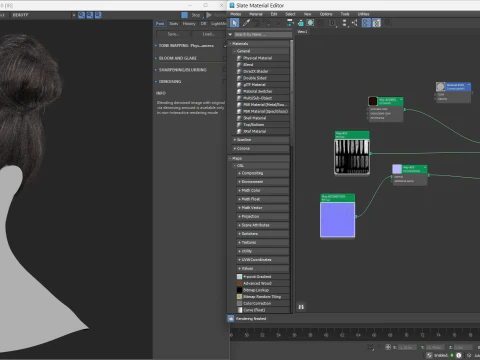Collapse the Materials group in browser
The image size is (480, 360).
pyautogui.click(x=230, y=44)
